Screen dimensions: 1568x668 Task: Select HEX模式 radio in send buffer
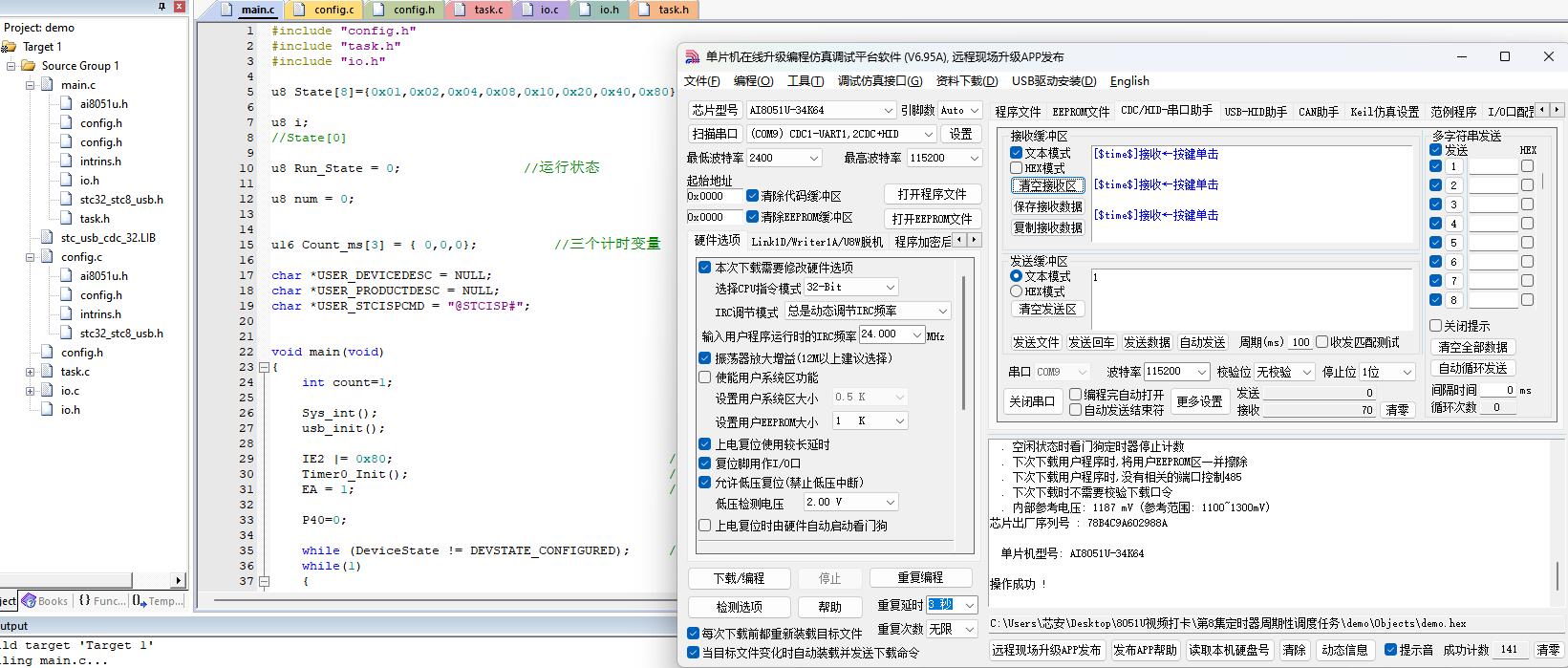[x=1017, y=291]
